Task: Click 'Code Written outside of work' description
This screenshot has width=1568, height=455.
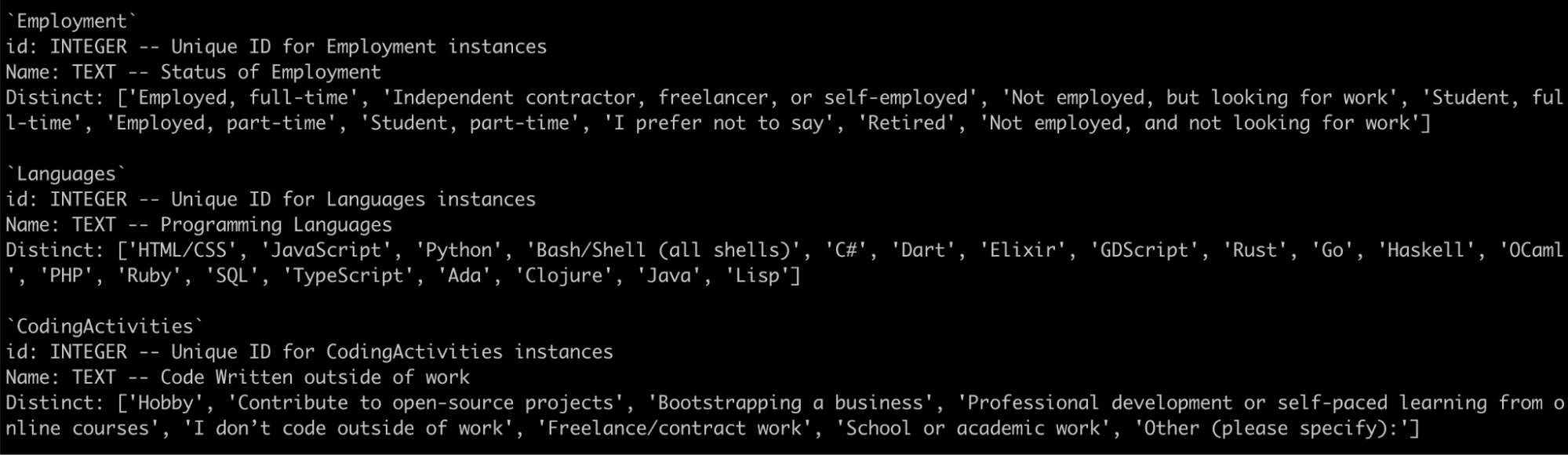Action: [315, 377]
